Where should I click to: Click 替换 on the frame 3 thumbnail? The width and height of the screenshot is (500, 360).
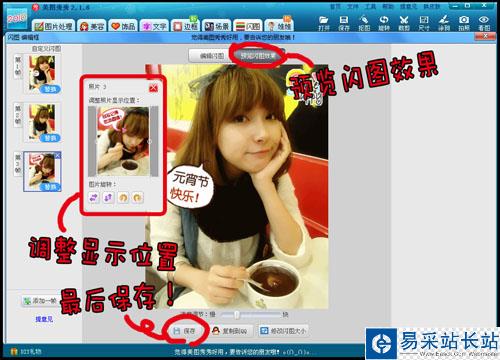[50, 187]
